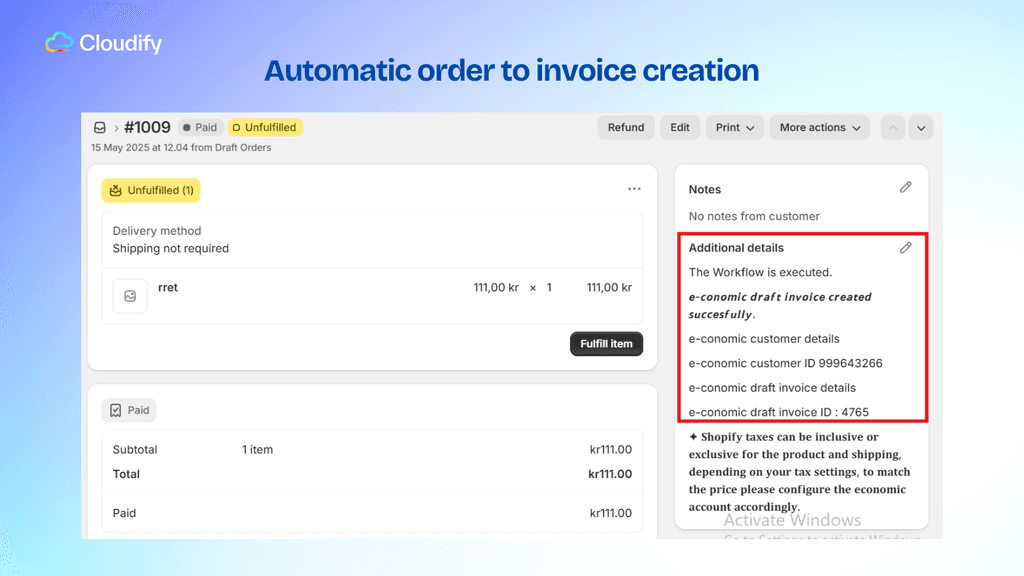Click the up chevron for the previous order
1024x576 pixels.
[x=892, y=127]
